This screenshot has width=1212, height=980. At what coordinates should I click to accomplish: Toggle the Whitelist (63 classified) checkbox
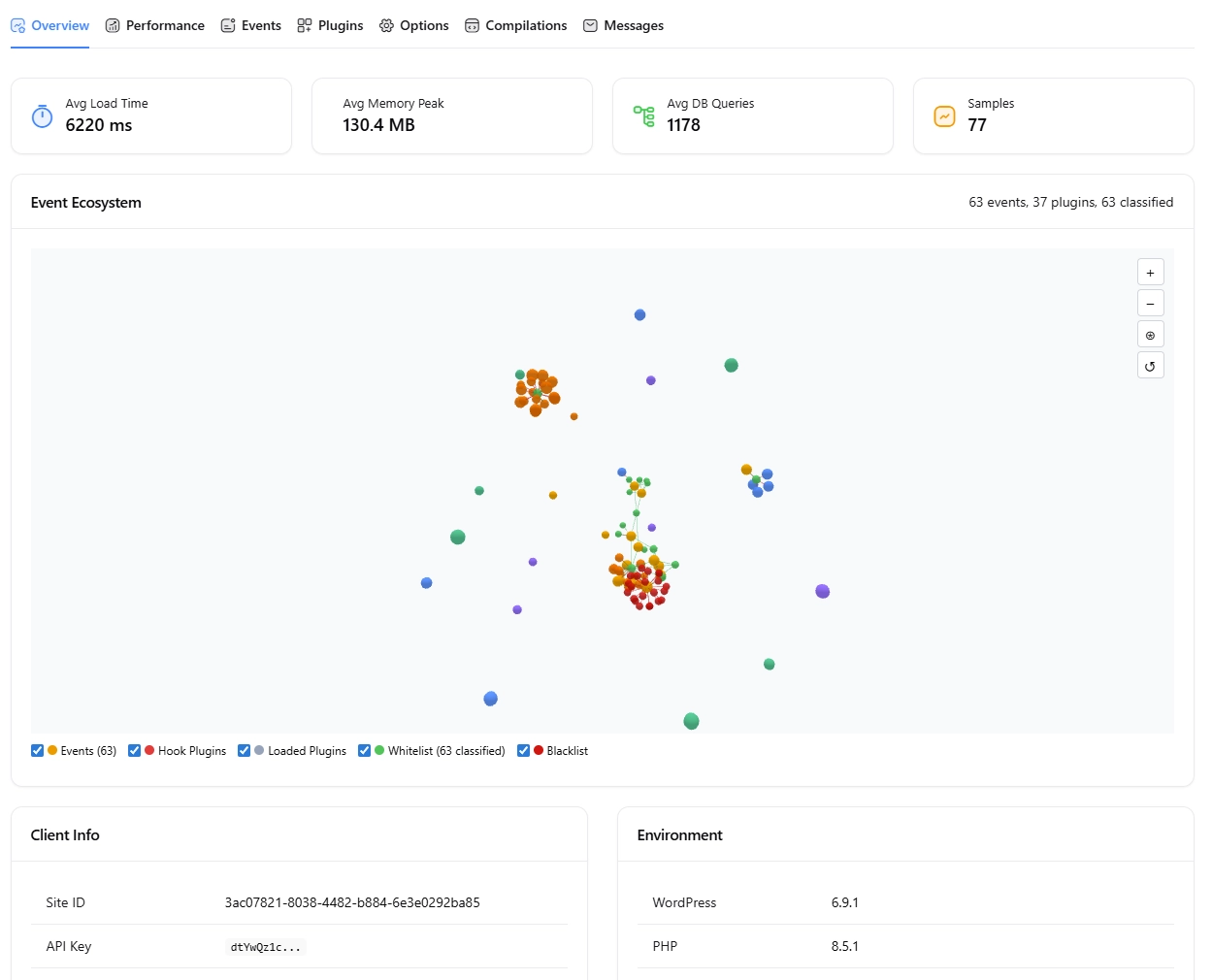[364, 750]
